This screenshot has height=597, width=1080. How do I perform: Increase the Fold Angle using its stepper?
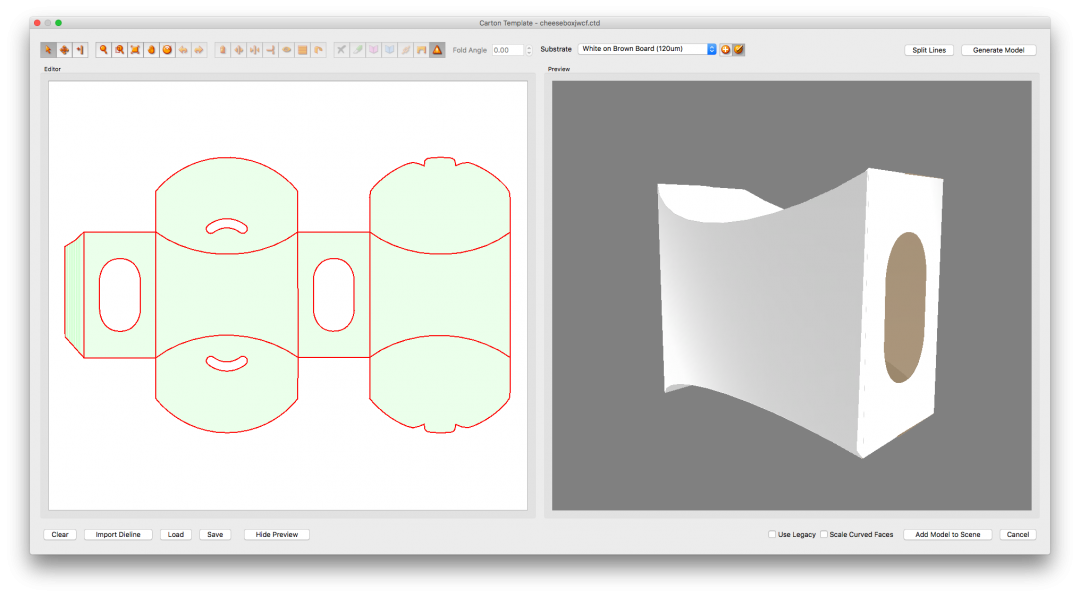point(529,45)
